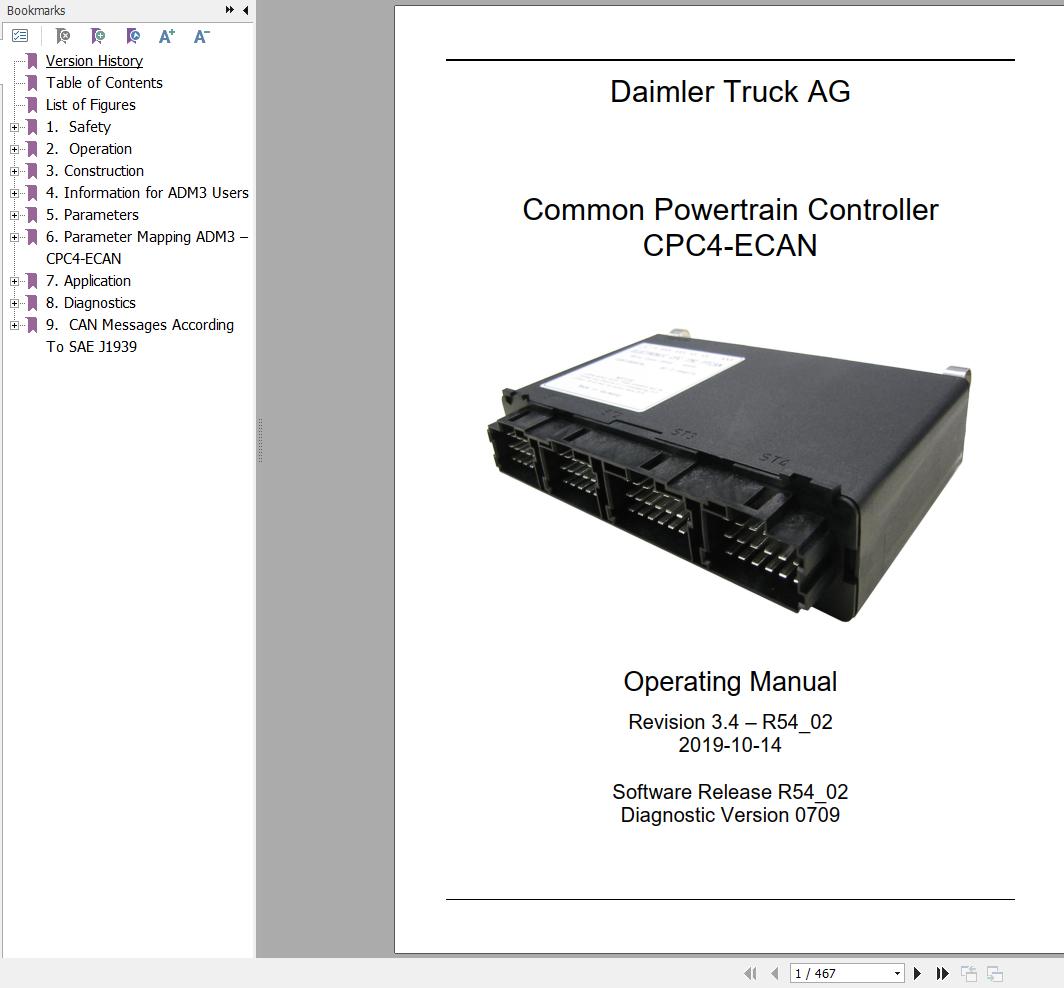Viewport: 1064px width, 988px height.
Task: Click the Diagnostic Version 0709 line
Action: click(730, 815)
